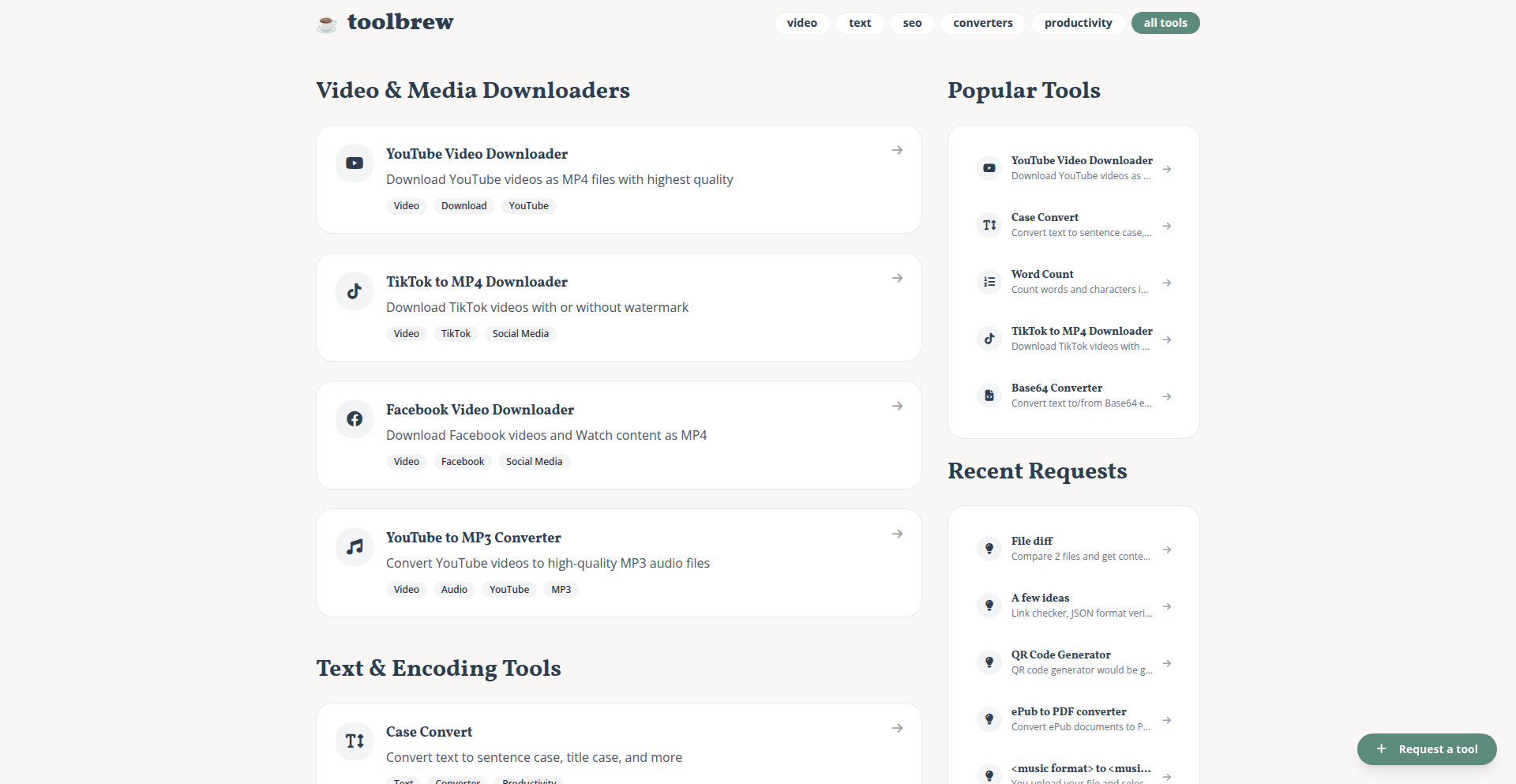Click Facebook tag on Facebook Video Downloader card
The image size is (1516, 784).
click(463, 462)
